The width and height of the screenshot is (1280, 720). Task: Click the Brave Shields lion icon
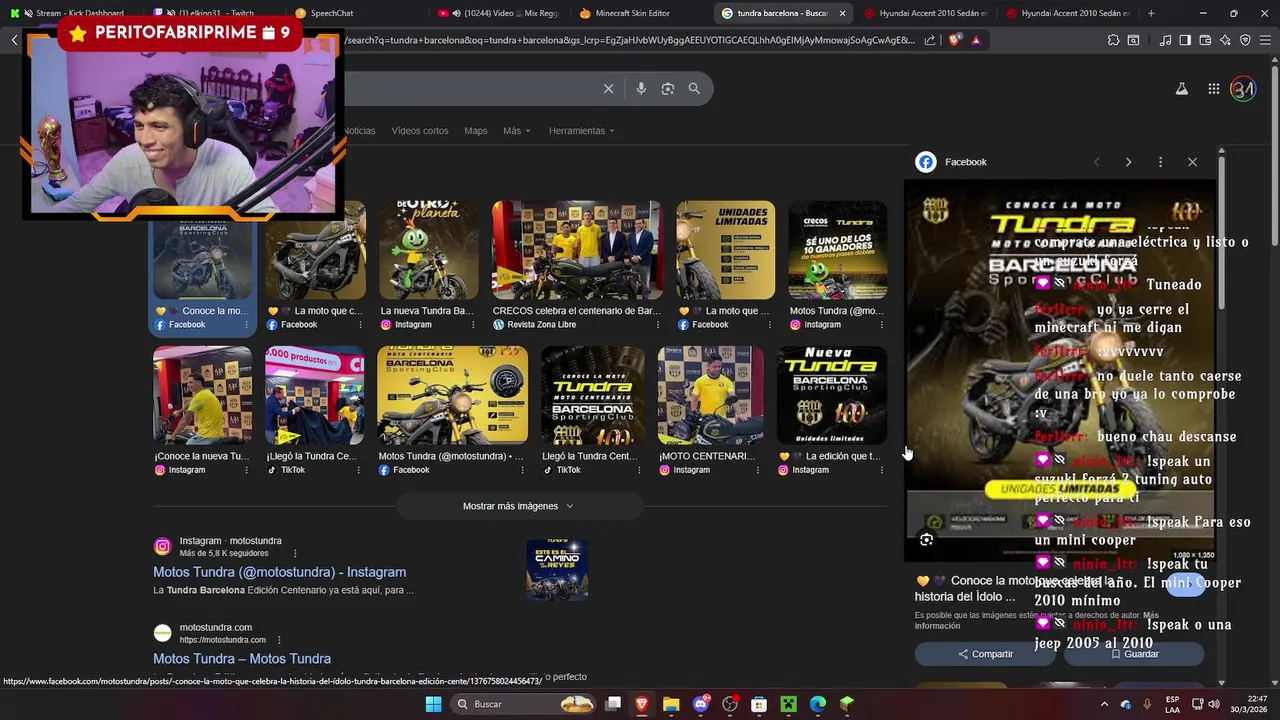(954, 40)
